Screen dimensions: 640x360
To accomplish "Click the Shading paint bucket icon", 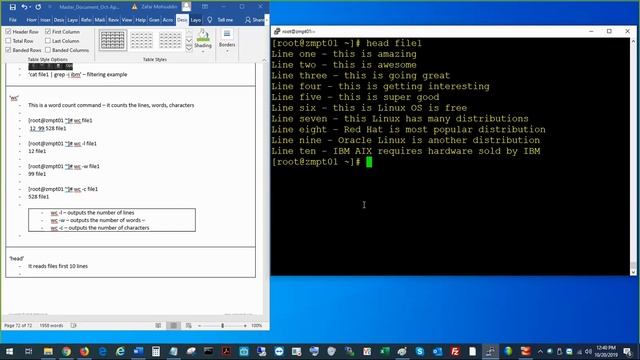I will tap(203, 35).
